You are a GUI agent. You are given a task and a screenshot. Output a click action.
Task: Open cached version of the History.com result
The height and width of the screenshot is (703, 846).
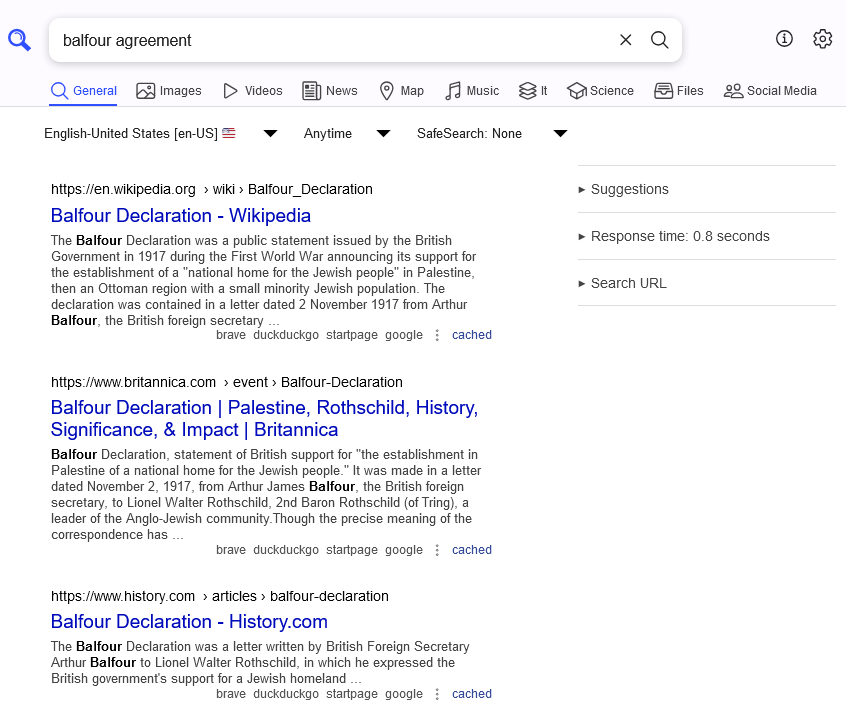click(x=472, y=694)
